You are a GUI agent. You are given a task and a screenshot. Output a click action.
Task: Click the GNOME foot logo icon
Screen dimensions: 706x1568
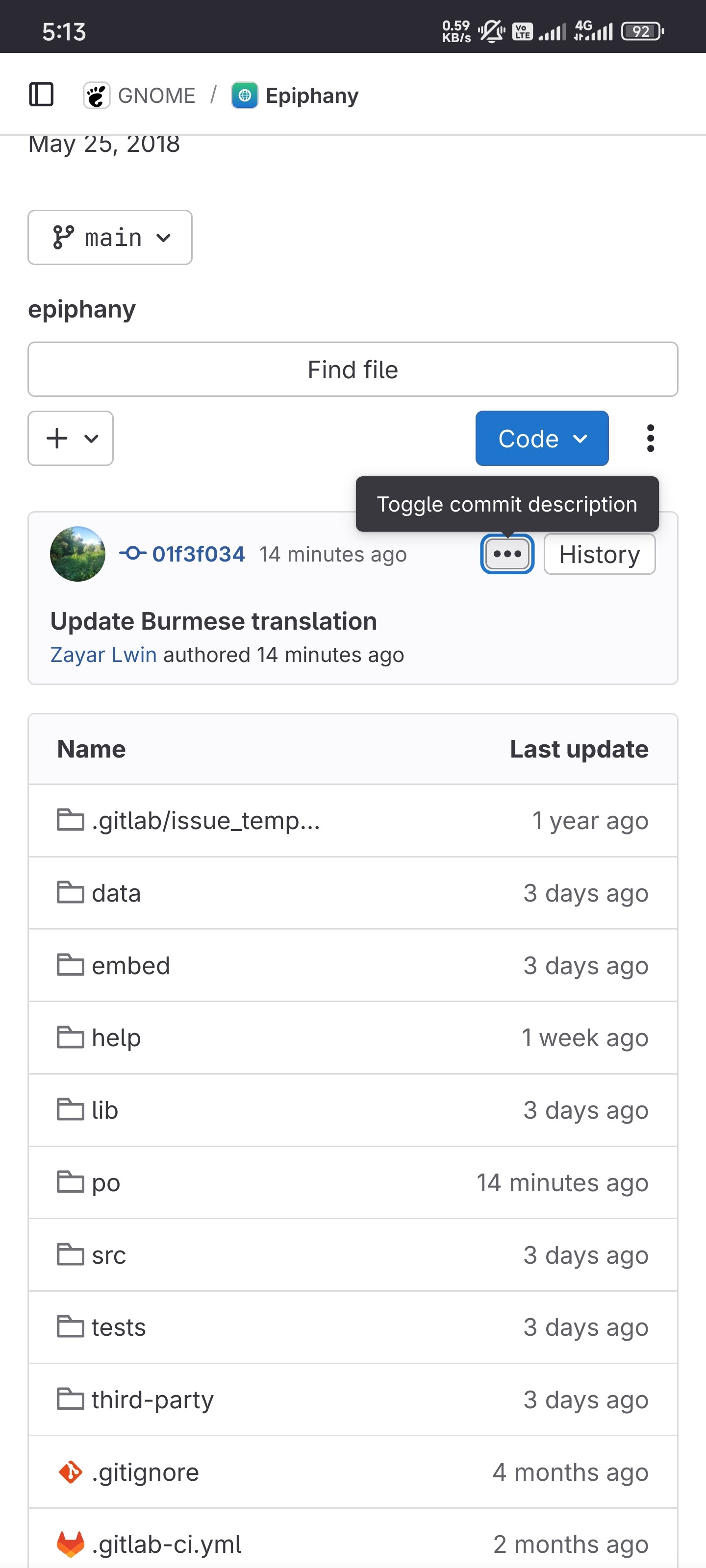(96, 95)
